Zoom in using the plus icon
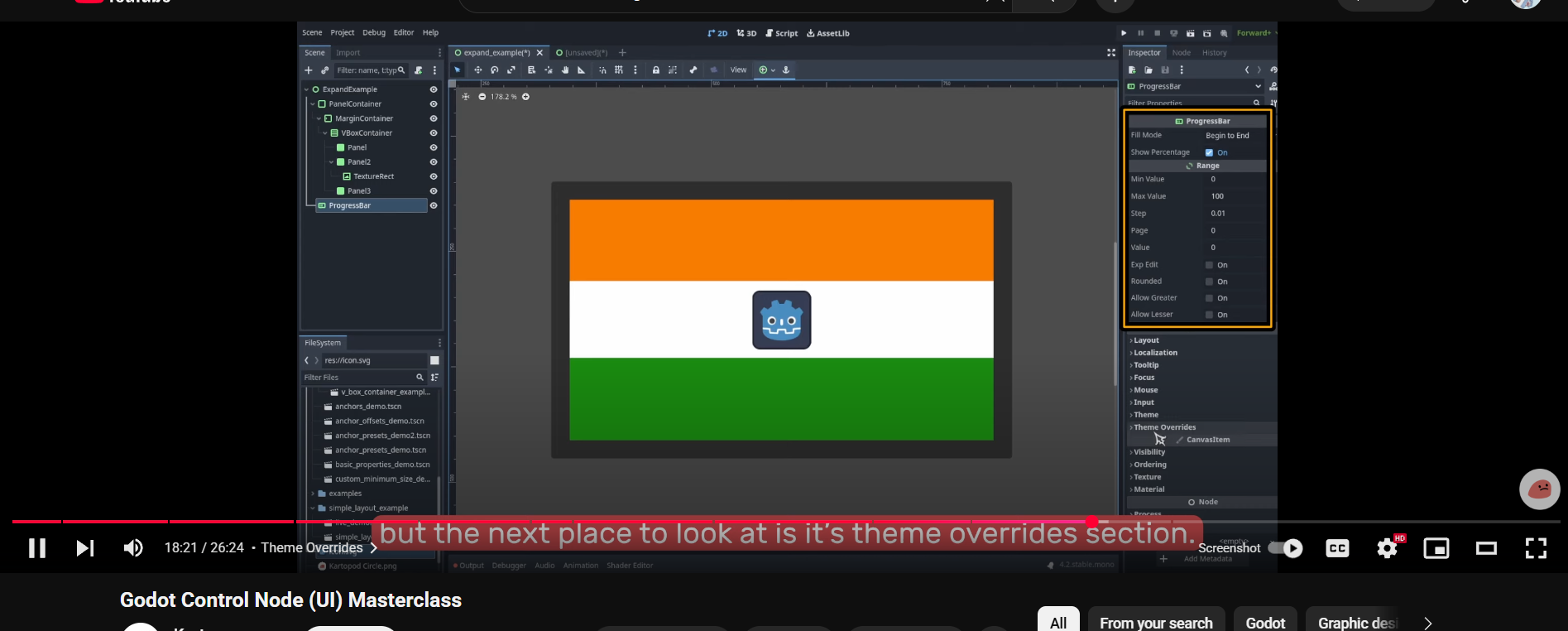Image resolution: width=1568 pixels, height=631 pixels. (x=525, y=97)
